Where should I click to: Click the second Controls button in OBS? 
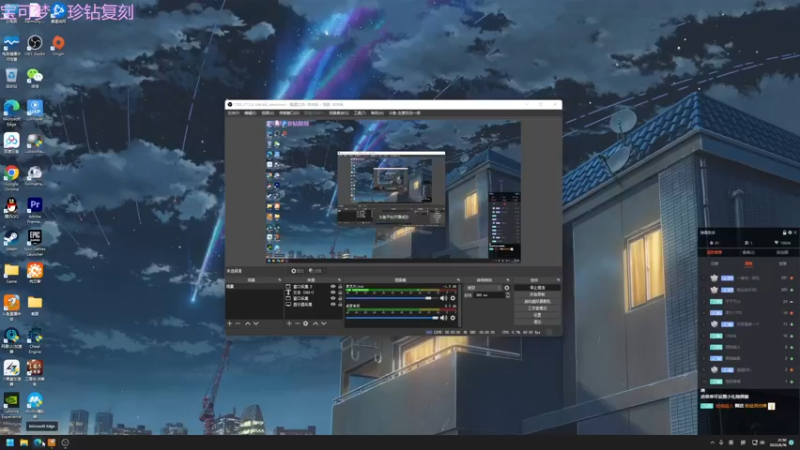pyautogui.click(x=537, y=294)
